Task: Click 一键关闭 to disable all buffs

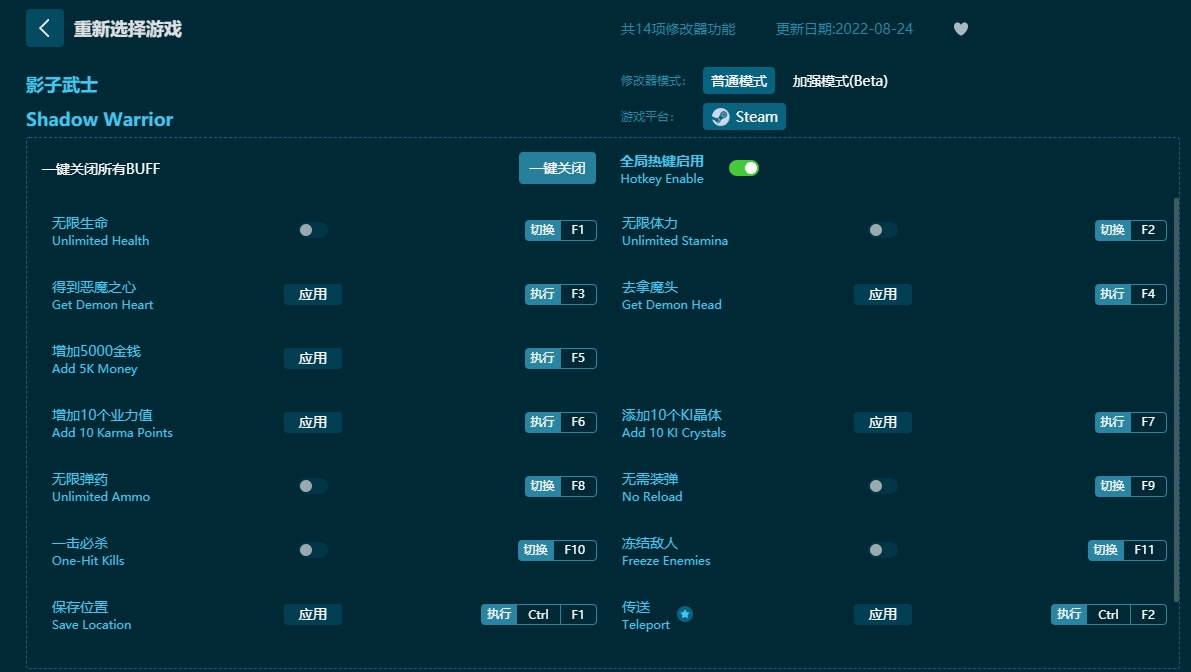Action: tap(557, 168)
